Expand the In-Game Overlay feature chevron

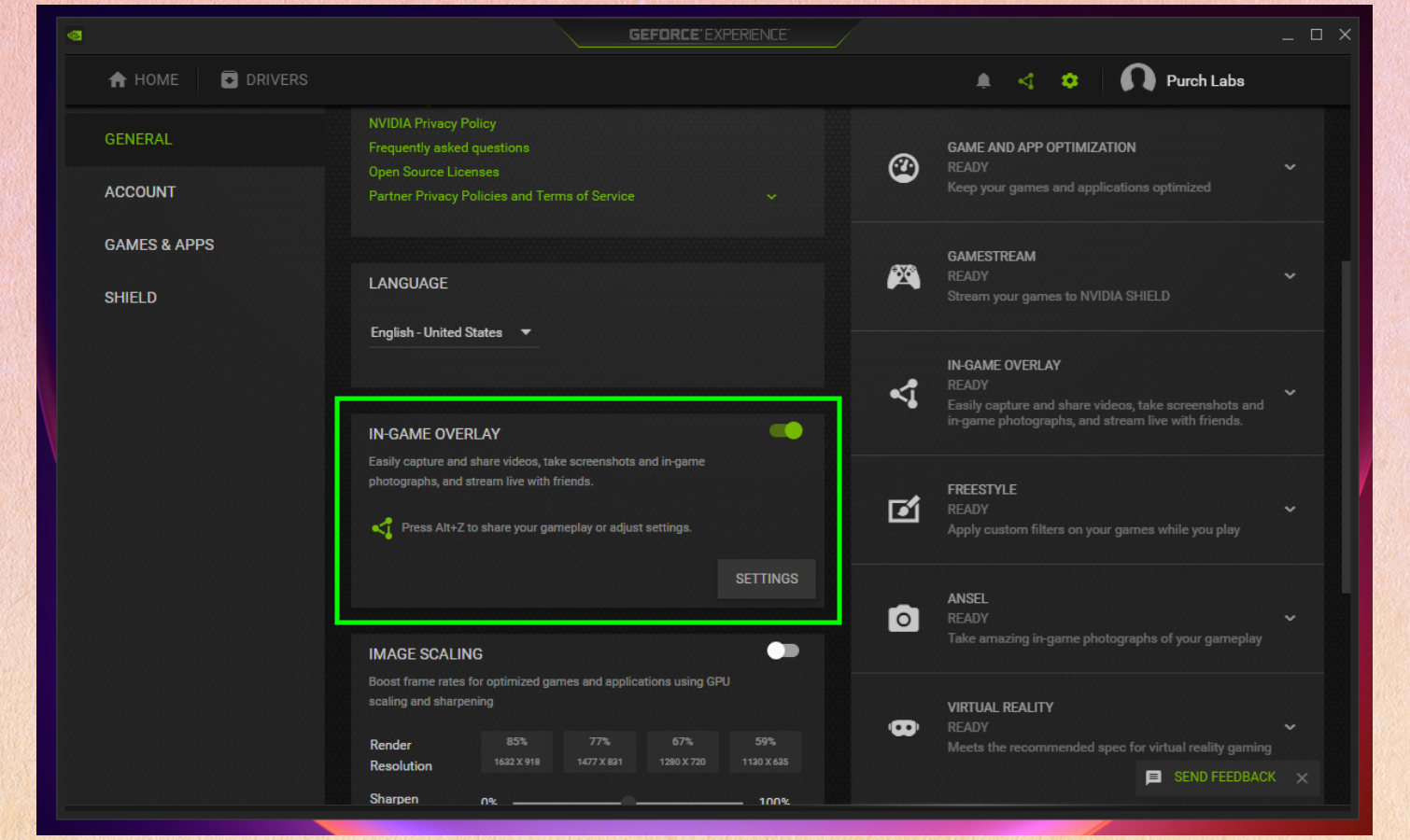[x=1290, y=393]
